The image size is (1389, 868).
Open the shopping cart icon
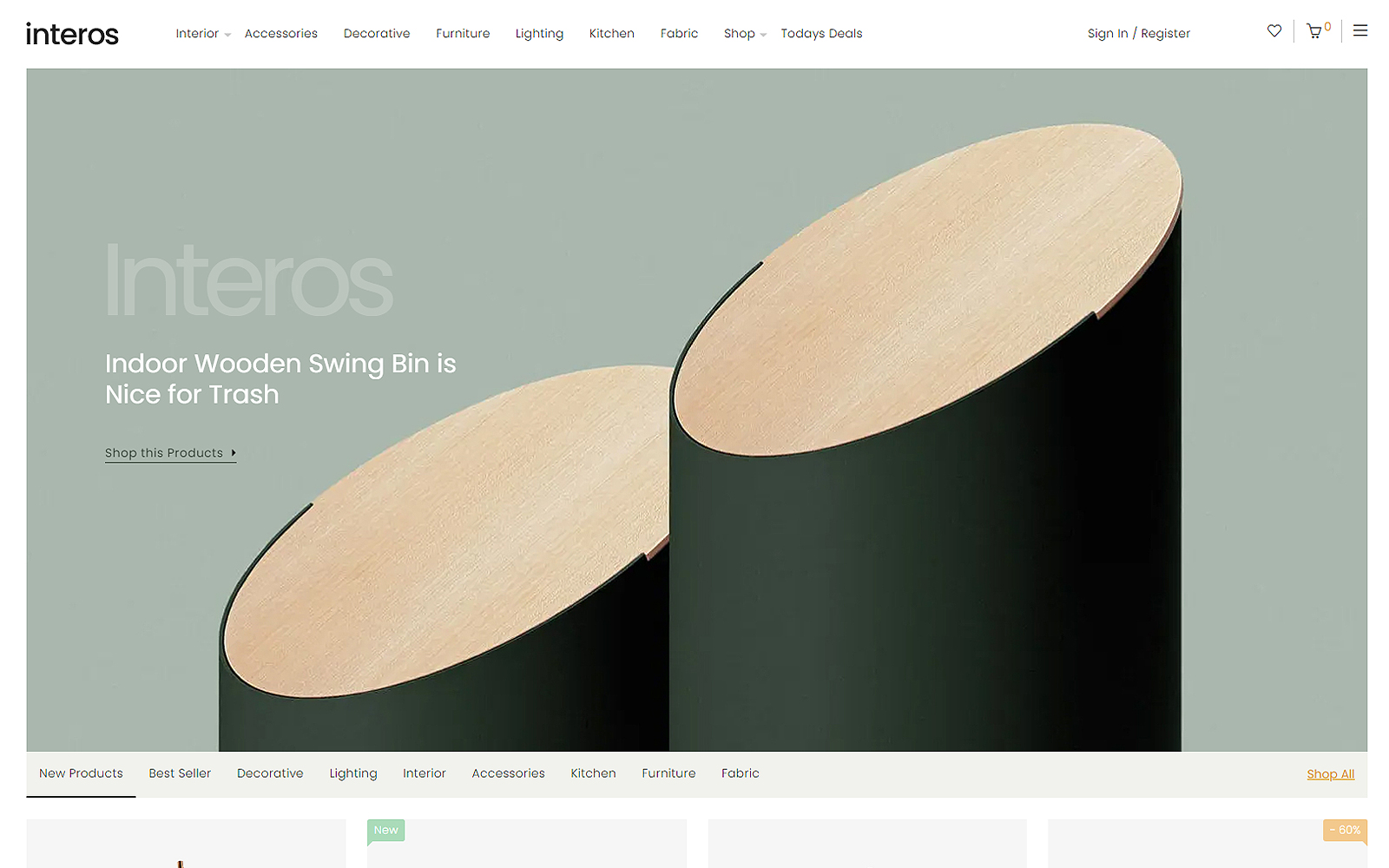point(1314,31)
